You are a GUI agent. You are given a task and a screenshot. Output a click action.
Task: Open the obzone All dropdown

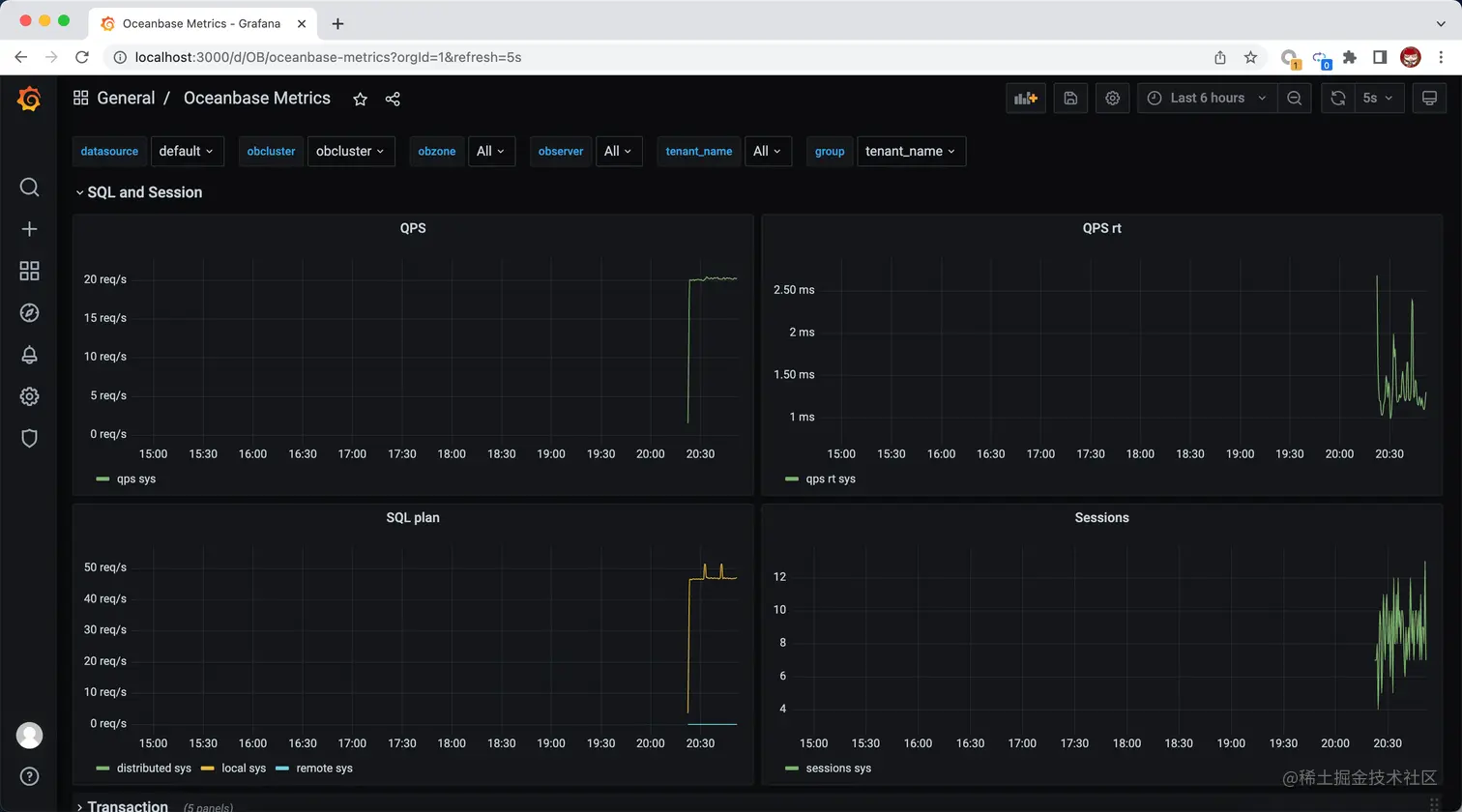click(491, 151)
